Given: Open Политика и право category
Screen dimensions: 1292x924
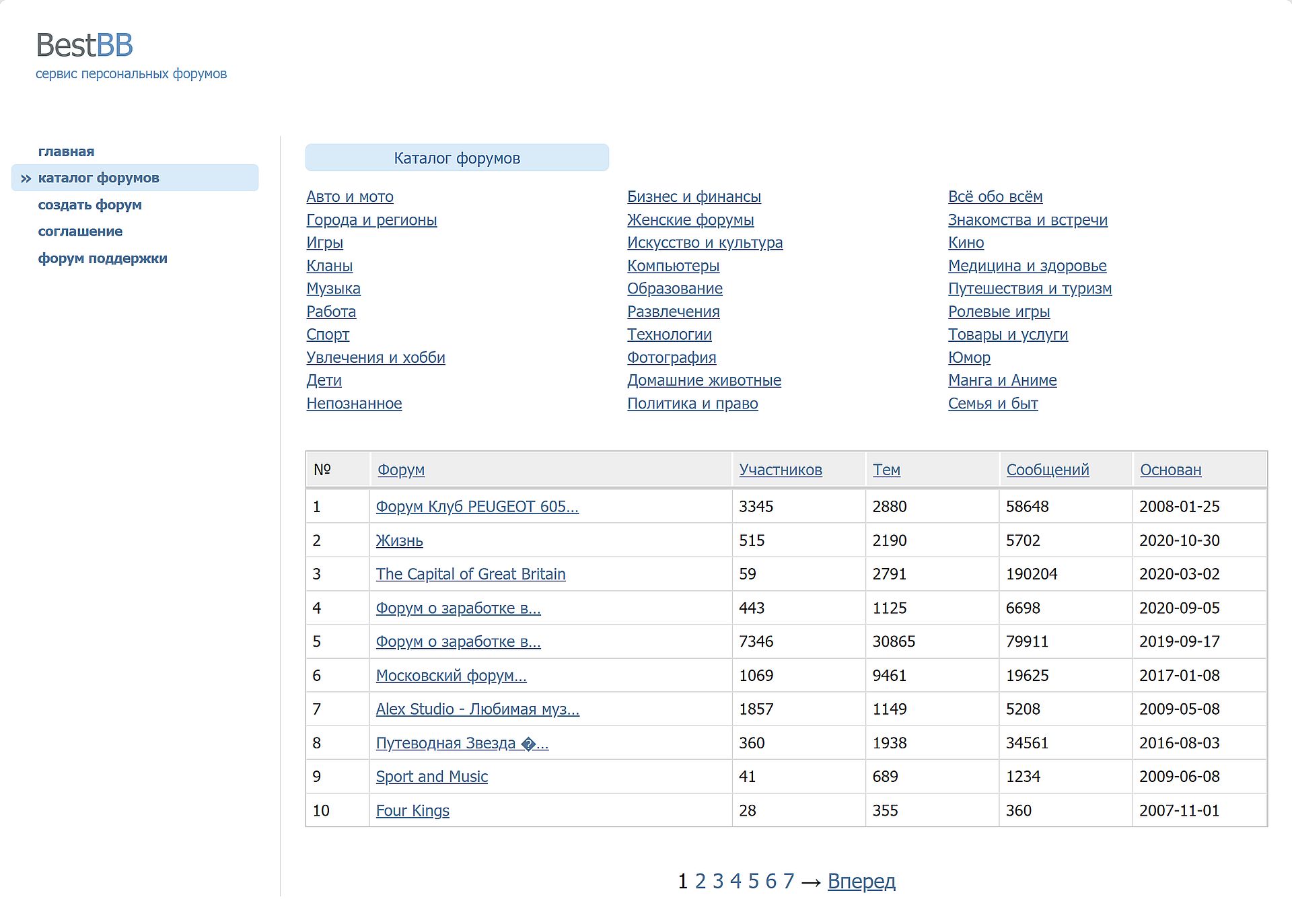Looking at the screenshot, I should pyautogui.click(x=692, y=403).
